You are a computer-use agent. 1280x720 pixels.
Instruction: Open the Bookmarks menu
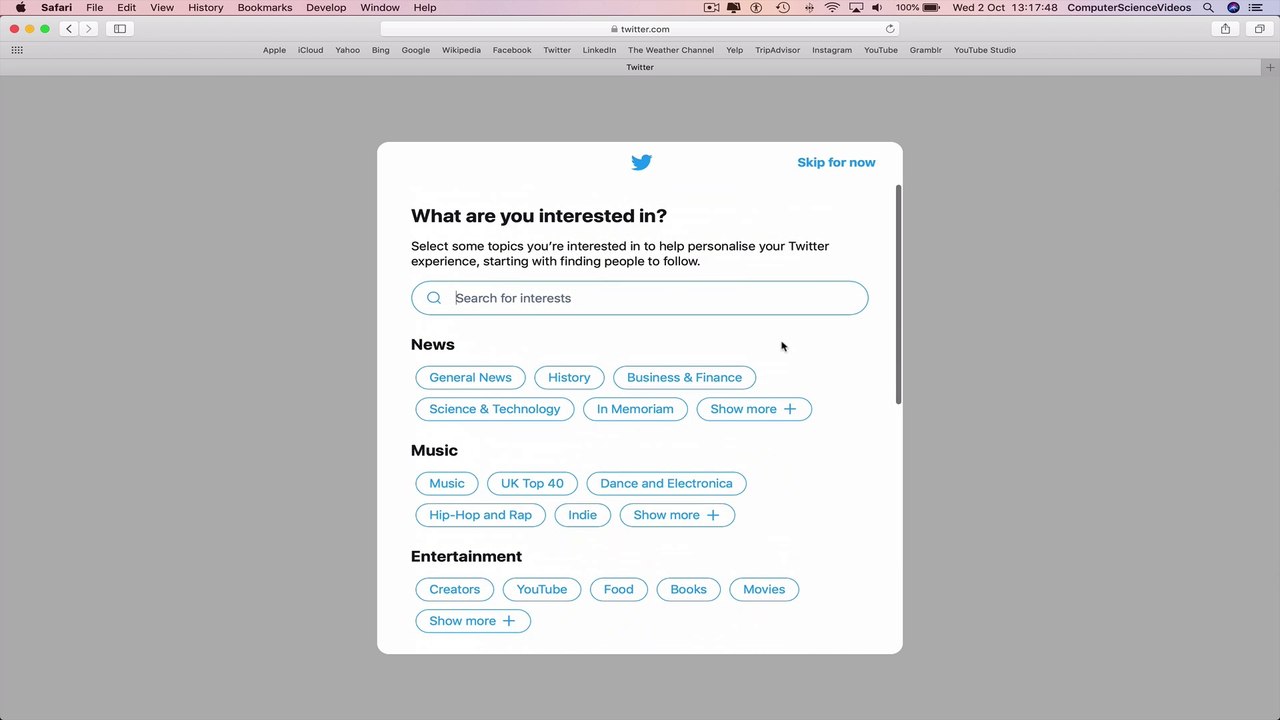click(265, 8)
